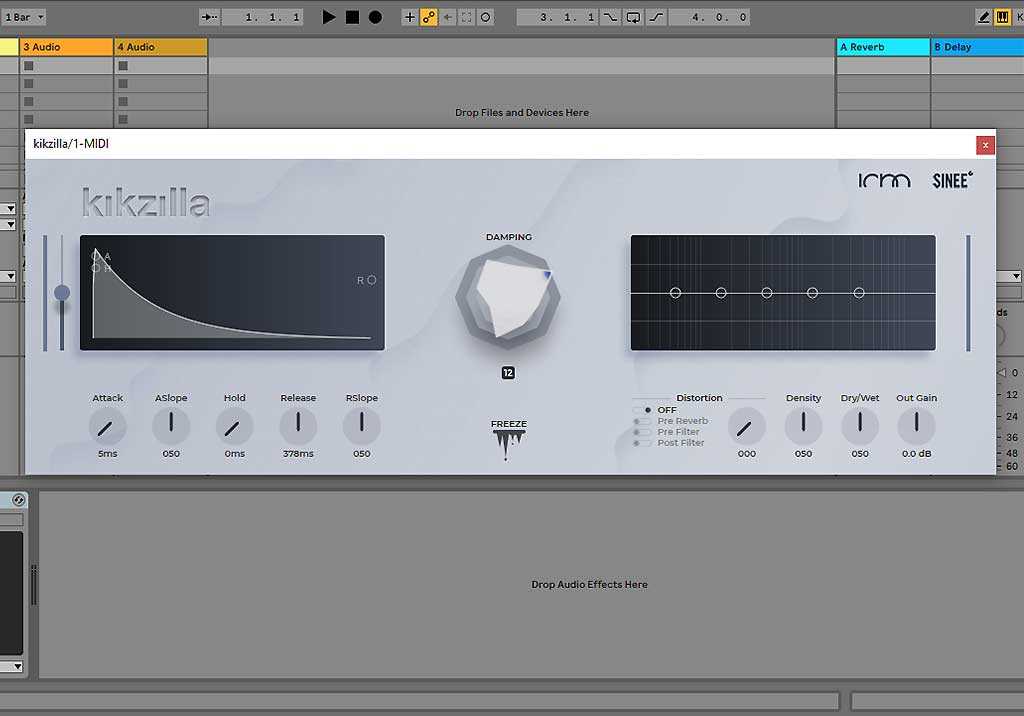Click the Out Gain value 0.0 dB
The height and width of the screenshot is (716, 1024).
tap(916, 453)
